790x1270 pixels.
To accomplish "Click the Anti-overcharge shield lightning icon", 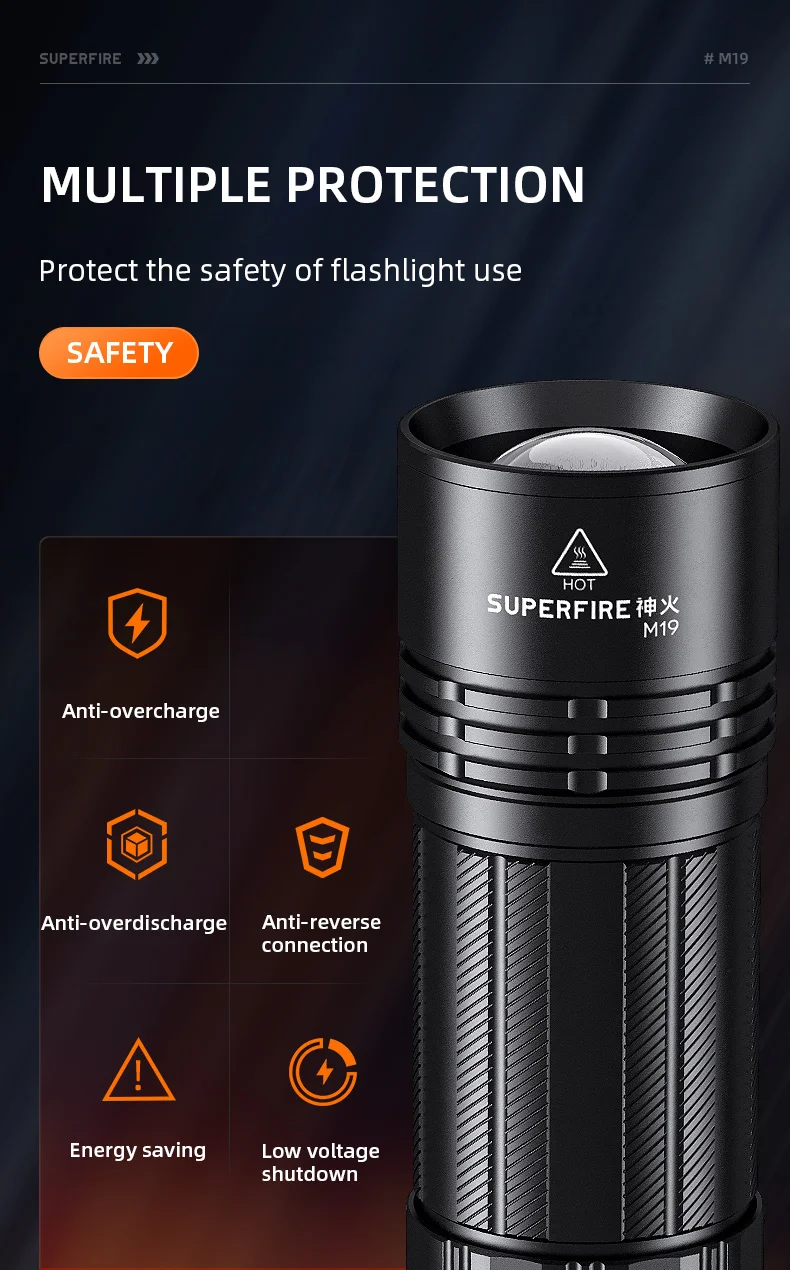I will 137,624.
